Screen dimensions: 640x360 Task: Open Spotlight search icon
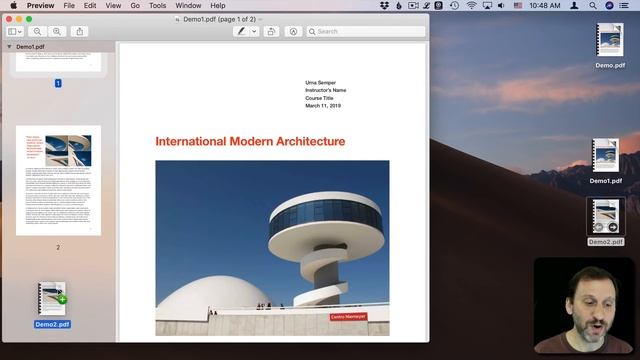(593, 5)
